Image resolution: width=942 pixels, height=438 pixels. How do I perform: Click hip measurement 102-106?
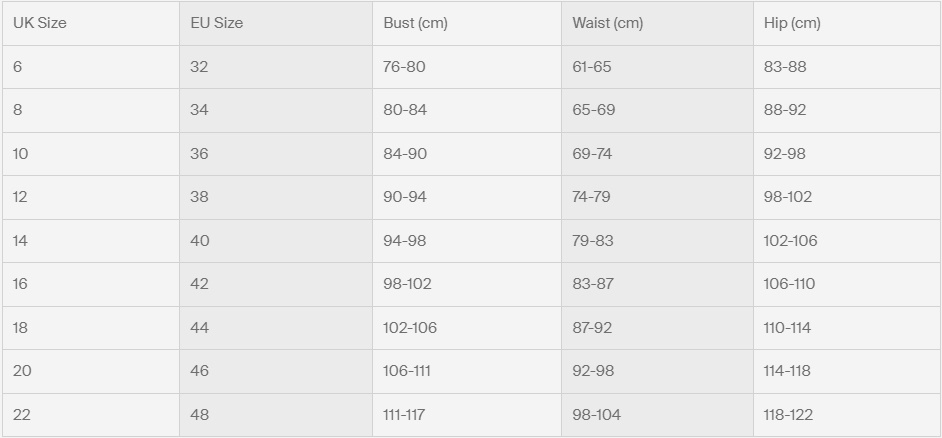791,241
